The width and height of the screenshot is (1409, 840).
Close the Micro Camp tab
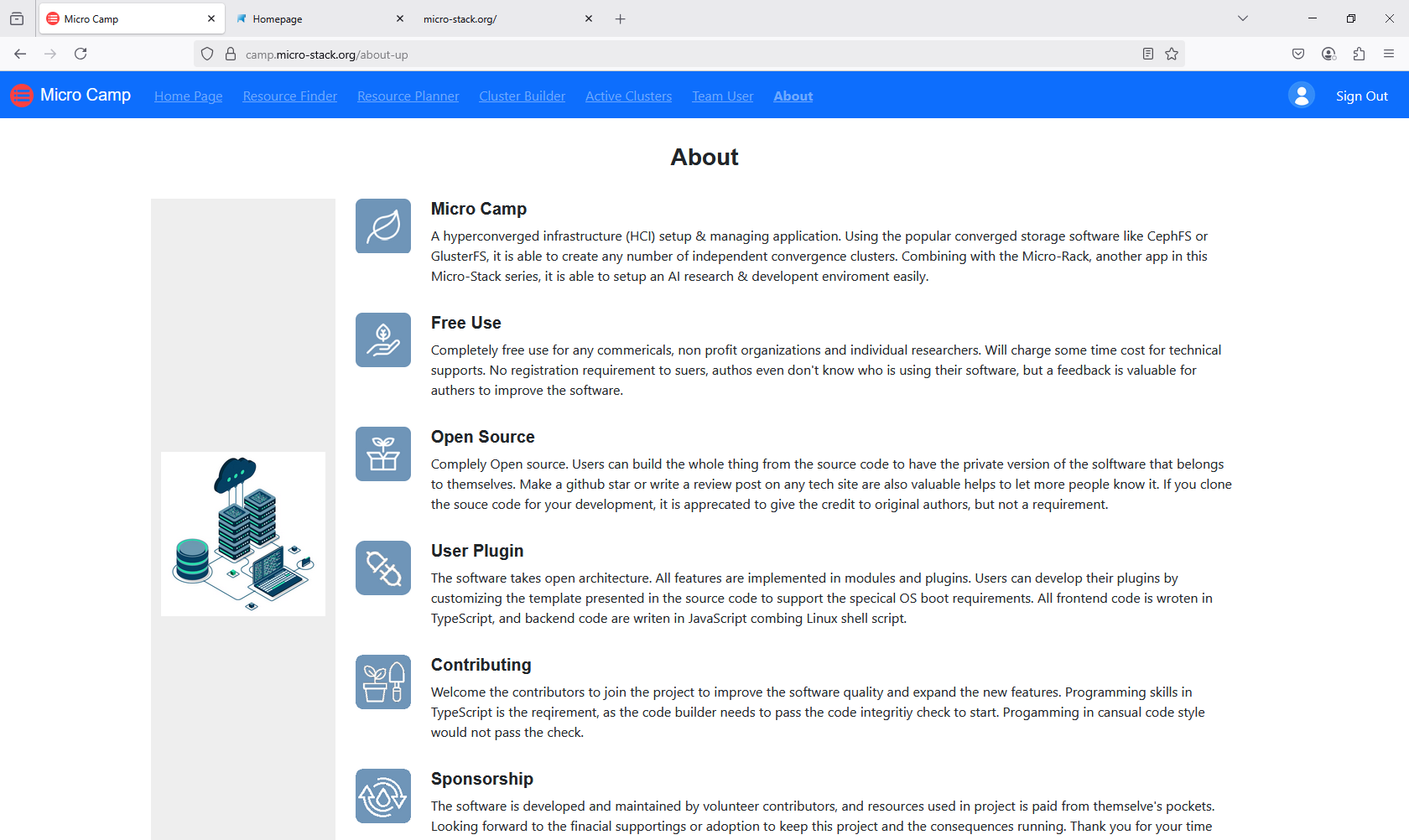[211, 18]
